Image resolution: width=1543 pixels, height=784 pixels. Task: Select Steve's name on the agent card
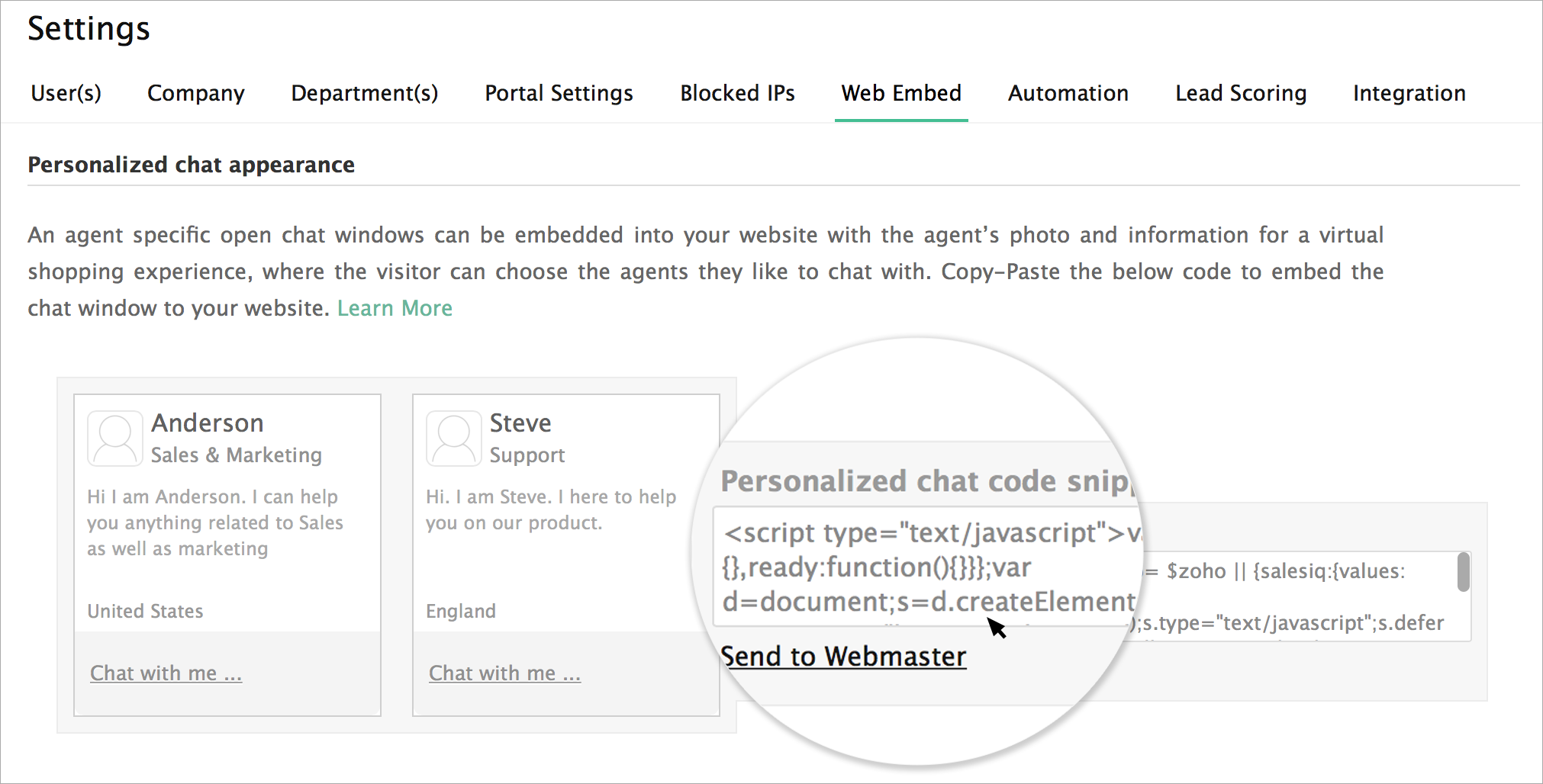tap(520, 423)
